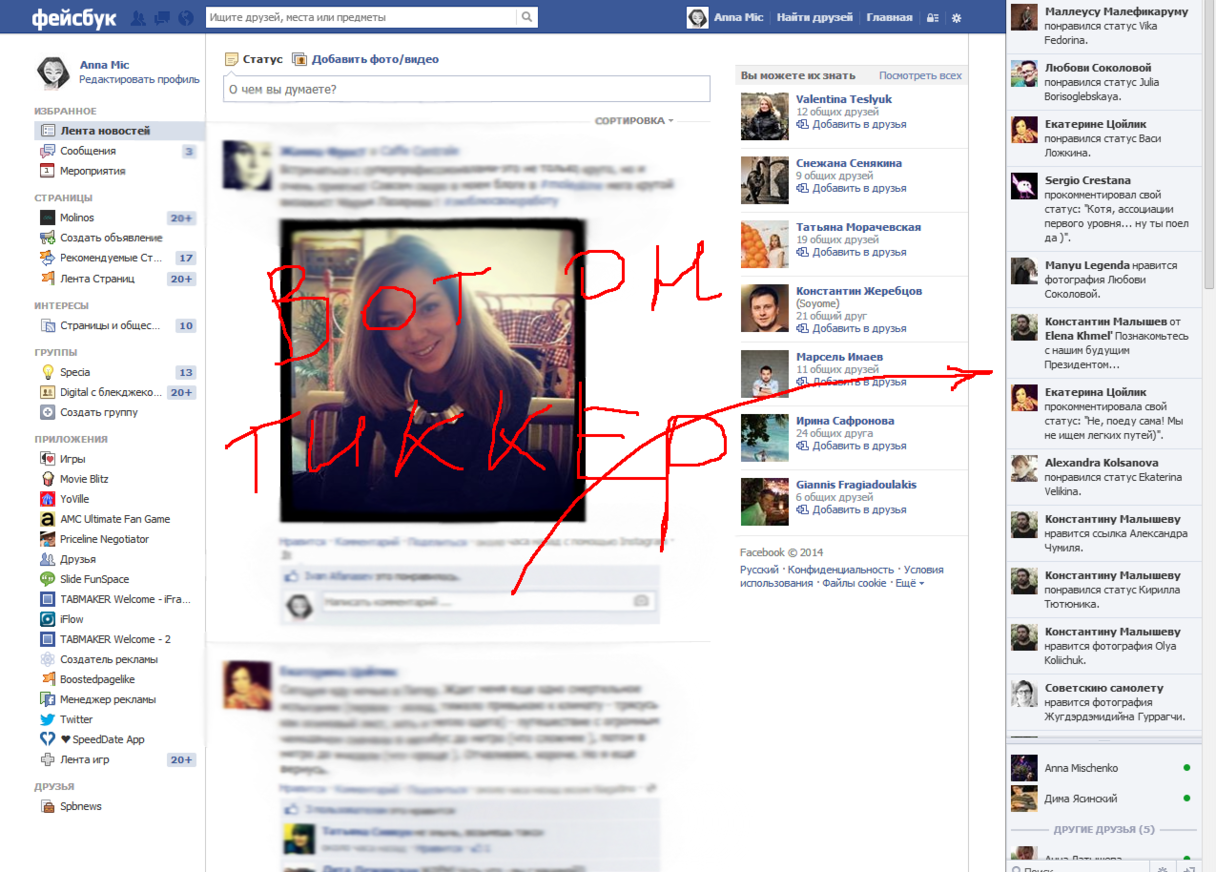Open the notifications globe icon

[185, 18]
